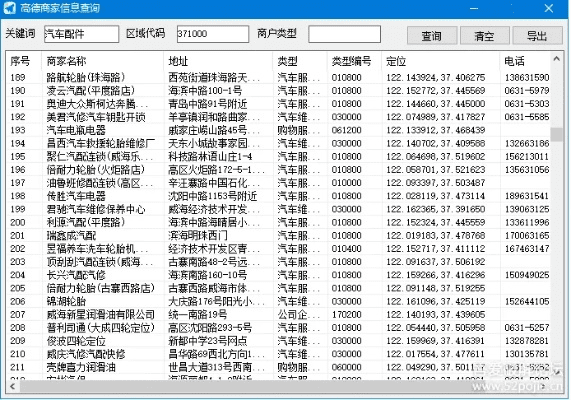Click the 清空 clear button
This screenshot has width=571, height=400.
[484, 36]
